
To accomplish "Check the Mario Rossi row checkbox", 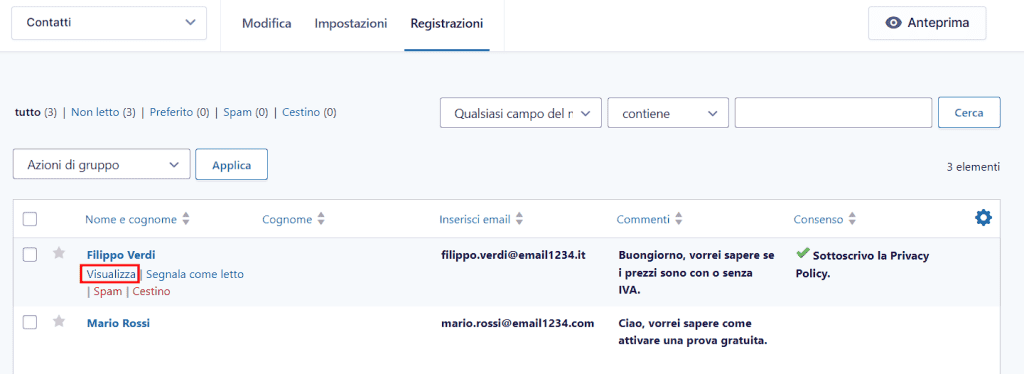I will click(x=29, y=322).
